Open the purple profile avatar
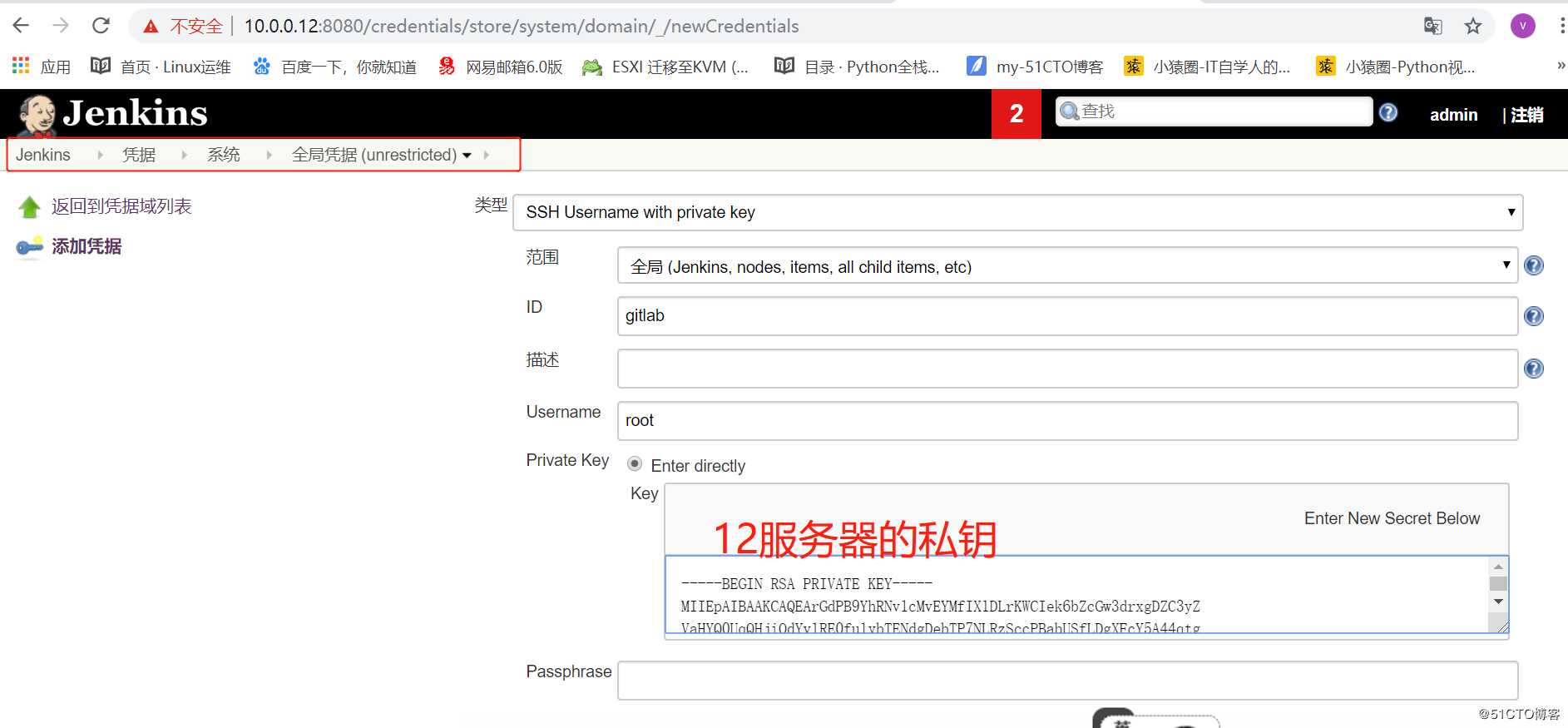The width and height of the screenshot is (1568, 728). point(1522,26)
